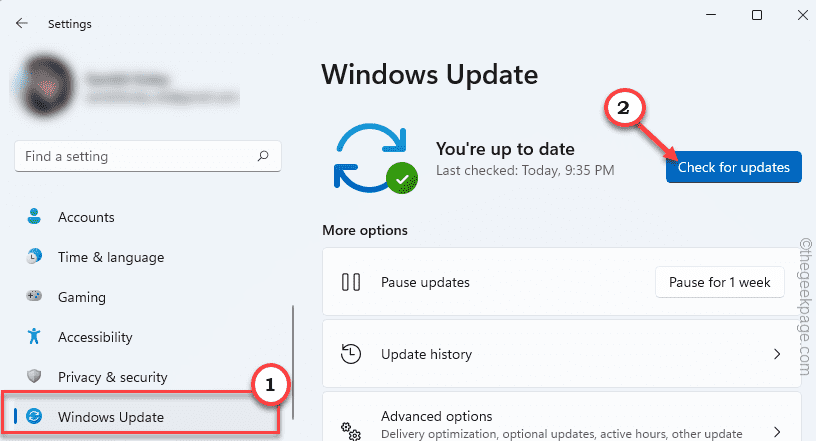
Task: Click the Gaming controller icon
Action: click(x=35, y=297)
